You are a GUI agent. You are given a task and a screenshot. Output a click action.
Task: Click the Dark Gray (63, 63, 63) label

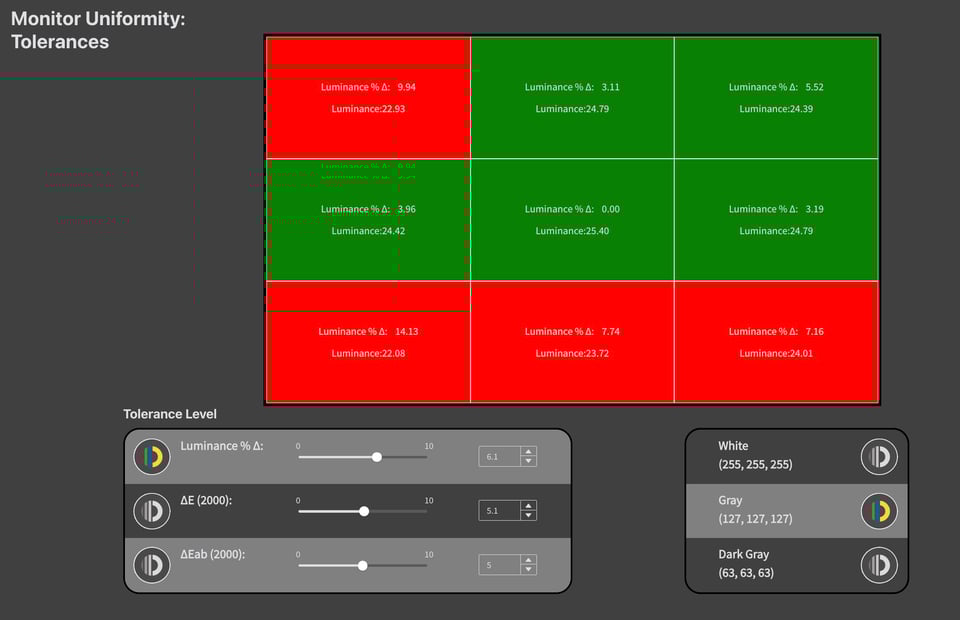click(746, 564)
